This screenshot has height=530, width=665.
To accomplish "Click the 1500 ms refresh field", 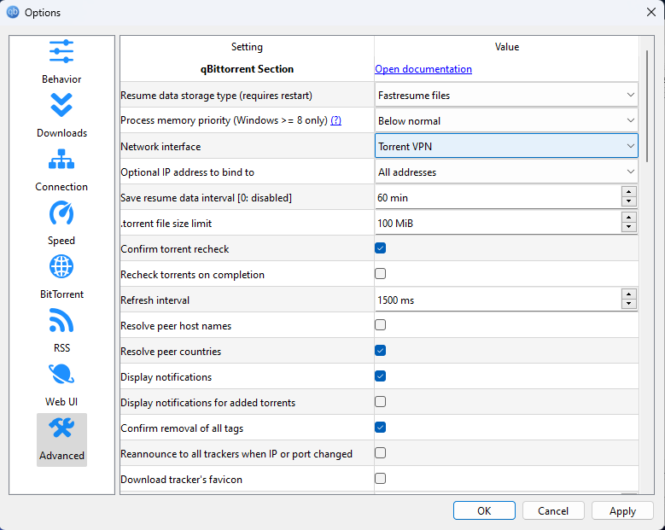I will 498,300.
